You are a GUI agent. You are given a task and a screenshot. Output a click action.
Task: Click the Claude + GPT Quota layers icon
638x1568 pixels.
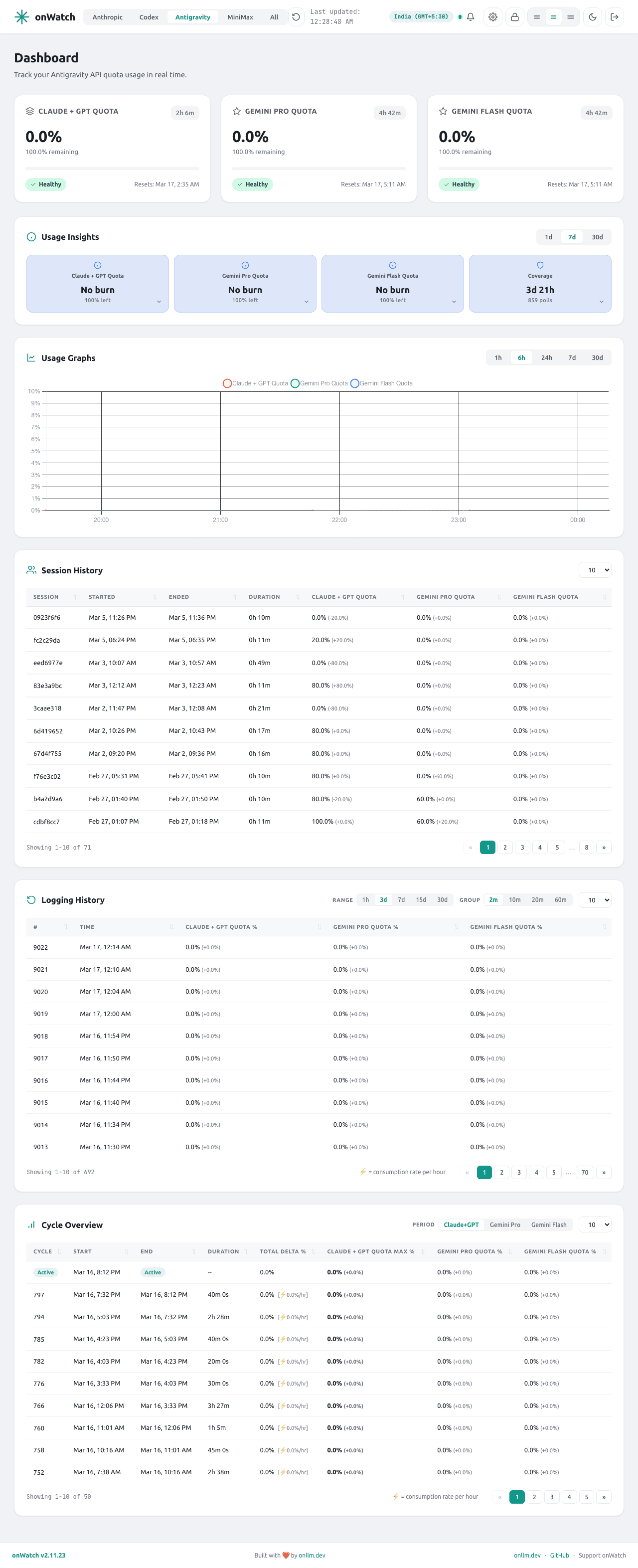(30, 111)
